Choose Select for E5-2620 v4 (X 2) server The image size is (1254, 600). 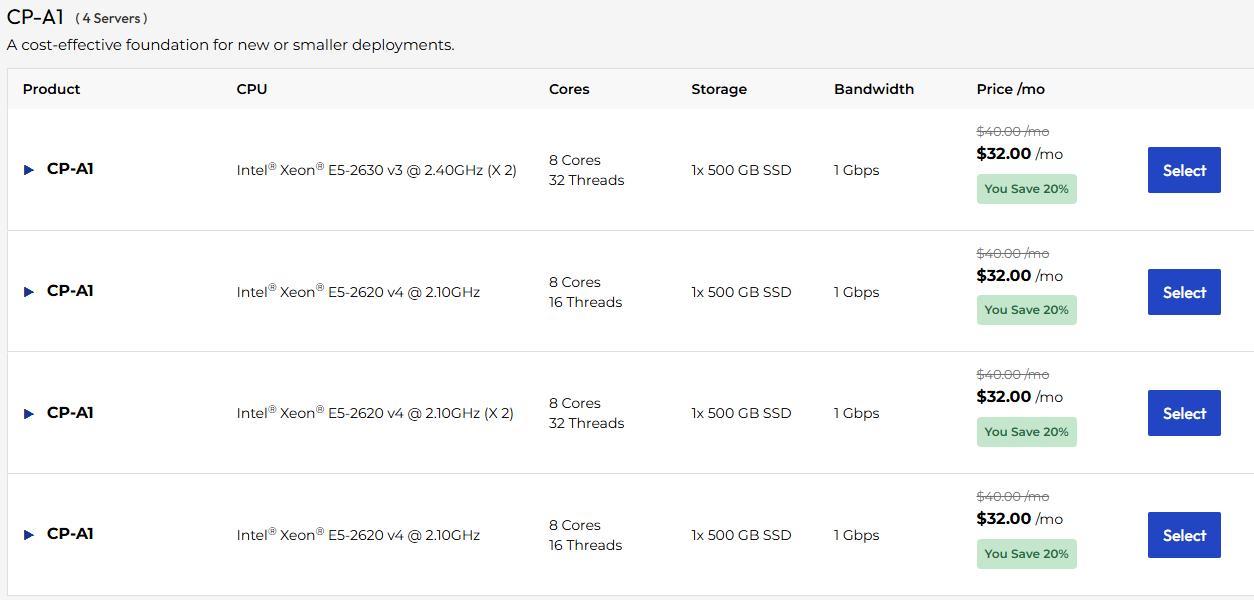point(1183,413)
